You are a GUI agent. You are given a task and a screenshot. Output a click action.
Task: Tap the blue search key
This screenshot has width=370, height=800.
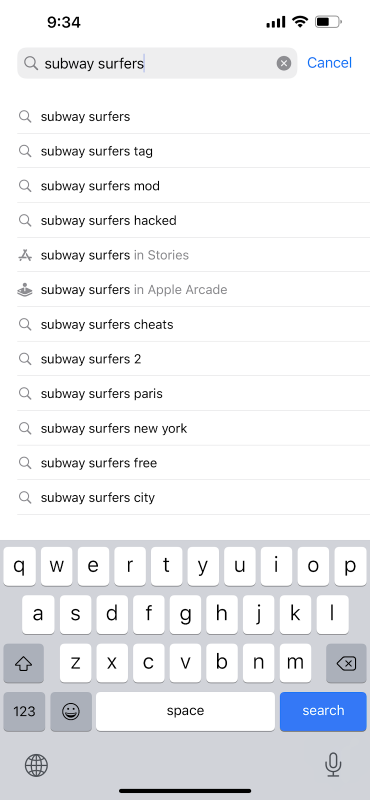pyautogui.click(x=323, y=711)
